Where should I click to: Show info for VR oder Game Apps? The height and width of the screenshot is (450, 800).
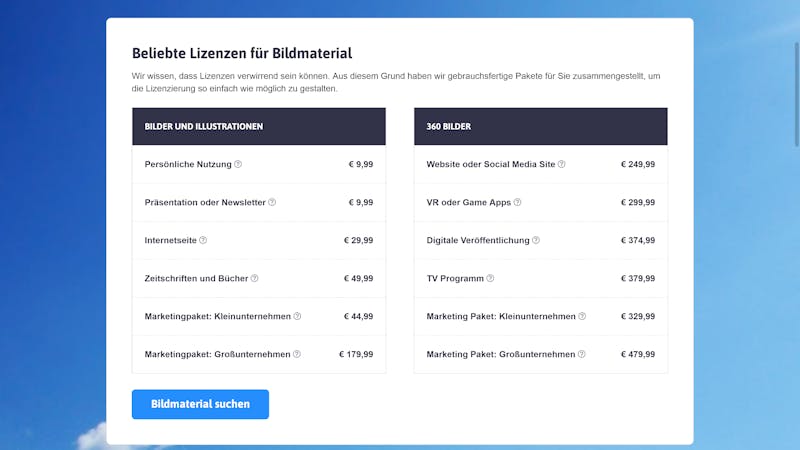click(517, 202)
